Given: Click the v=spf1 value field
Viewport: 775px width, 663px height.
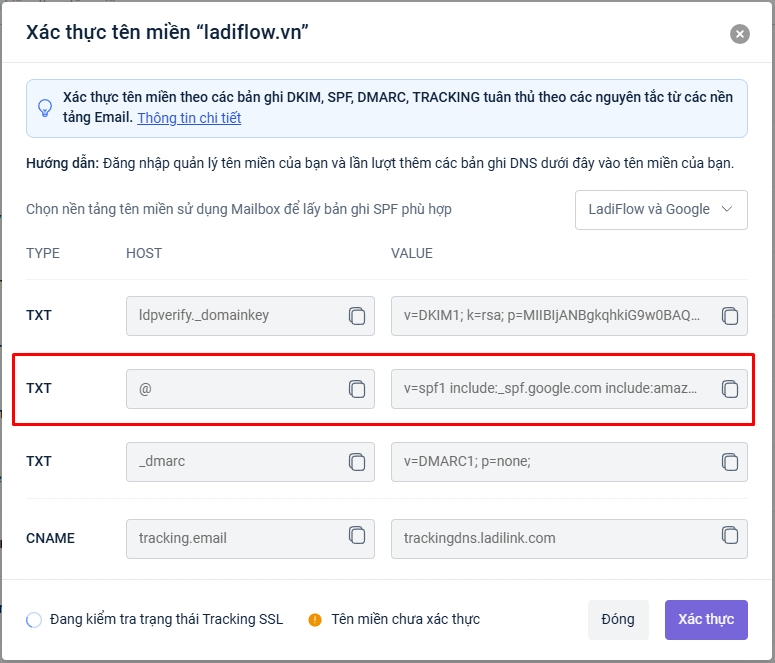Looking at the screenshot, I should (551, 389).
